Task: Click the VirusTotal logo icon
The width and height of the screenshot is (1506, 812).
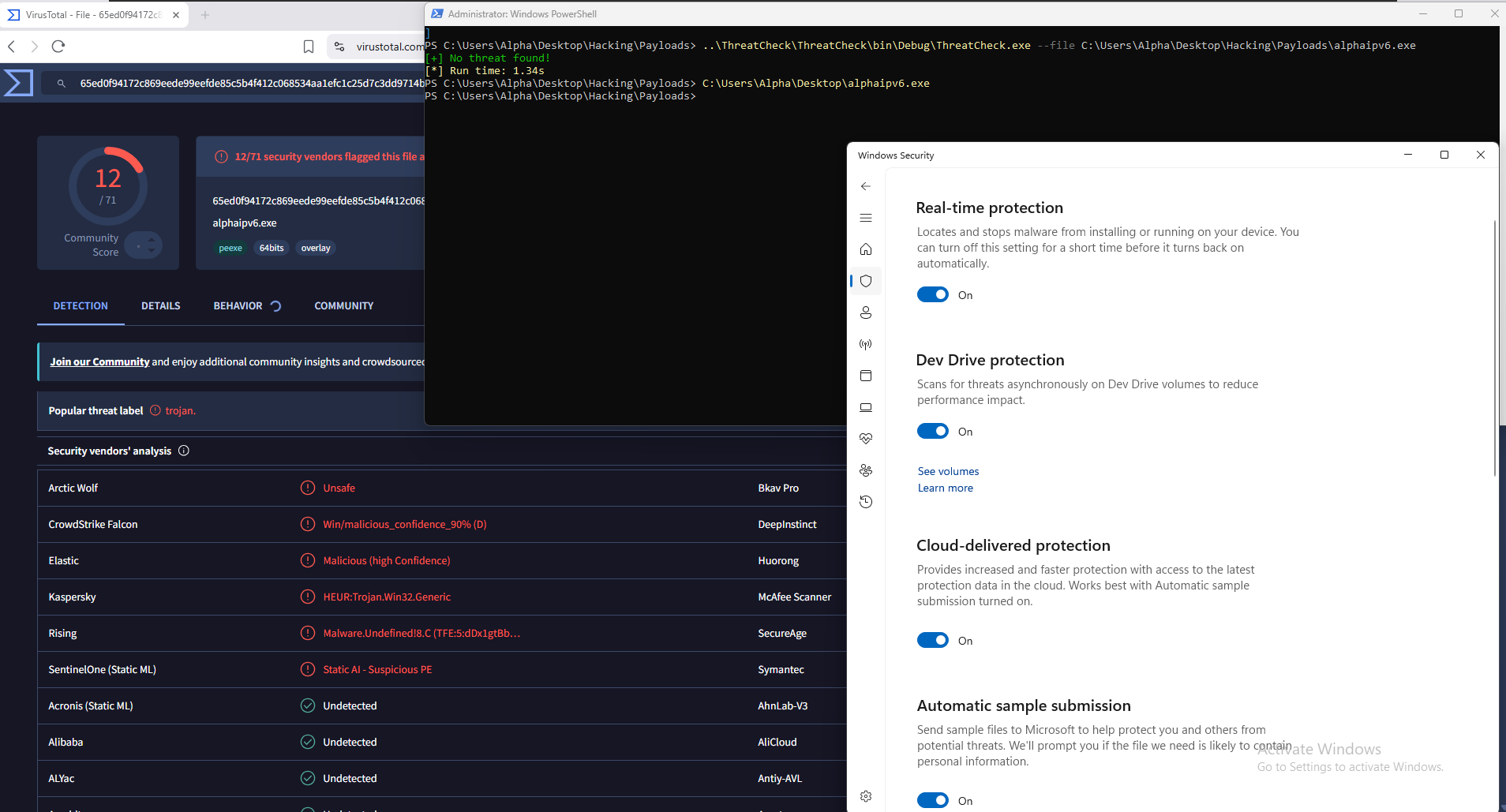Action: click(x=18, y=83)
